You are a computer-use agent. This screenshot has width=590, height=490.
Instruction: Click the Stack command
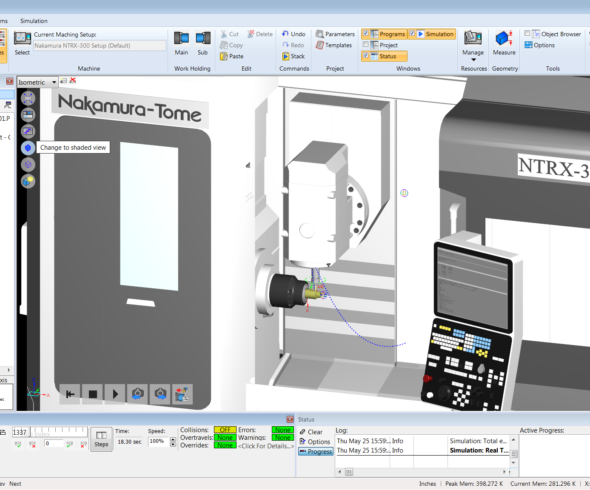(x=293, y=56)
